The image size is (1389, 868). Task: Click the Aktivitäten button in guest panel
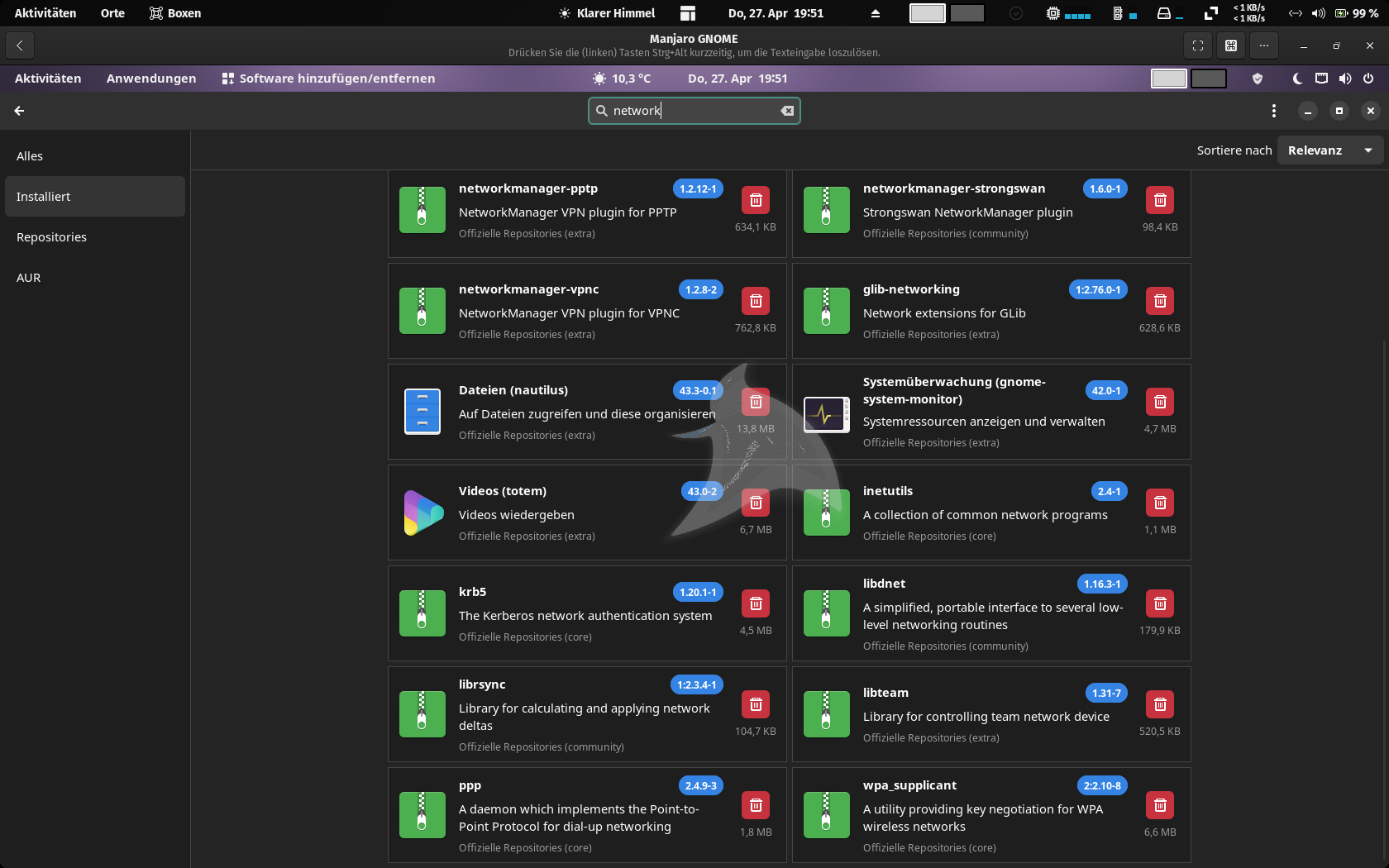tap(48, 79)
